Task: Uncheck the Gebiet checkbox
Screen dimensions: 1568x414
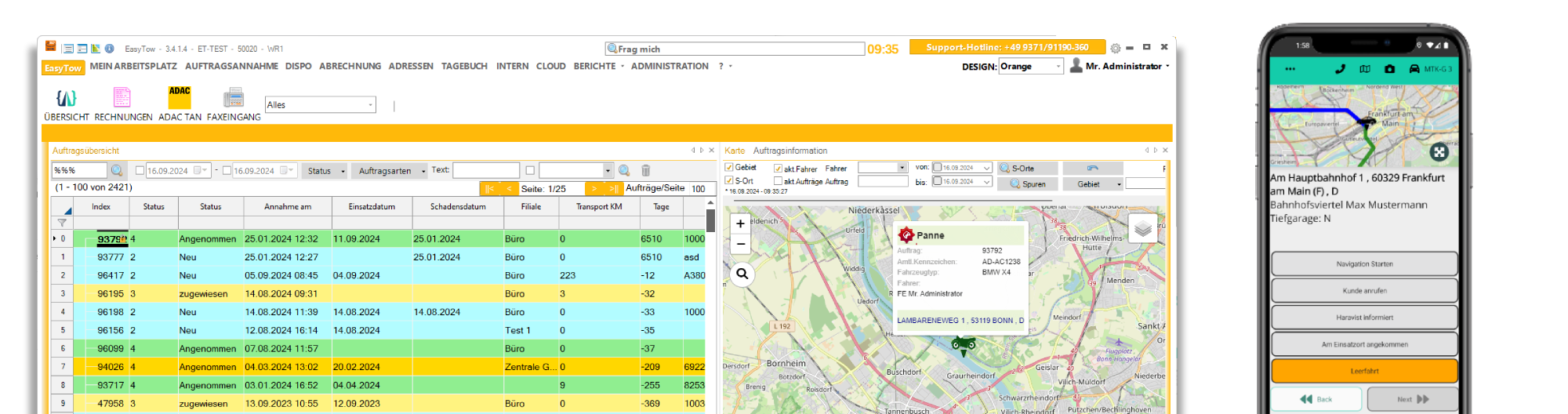Action: pos(729,168)
